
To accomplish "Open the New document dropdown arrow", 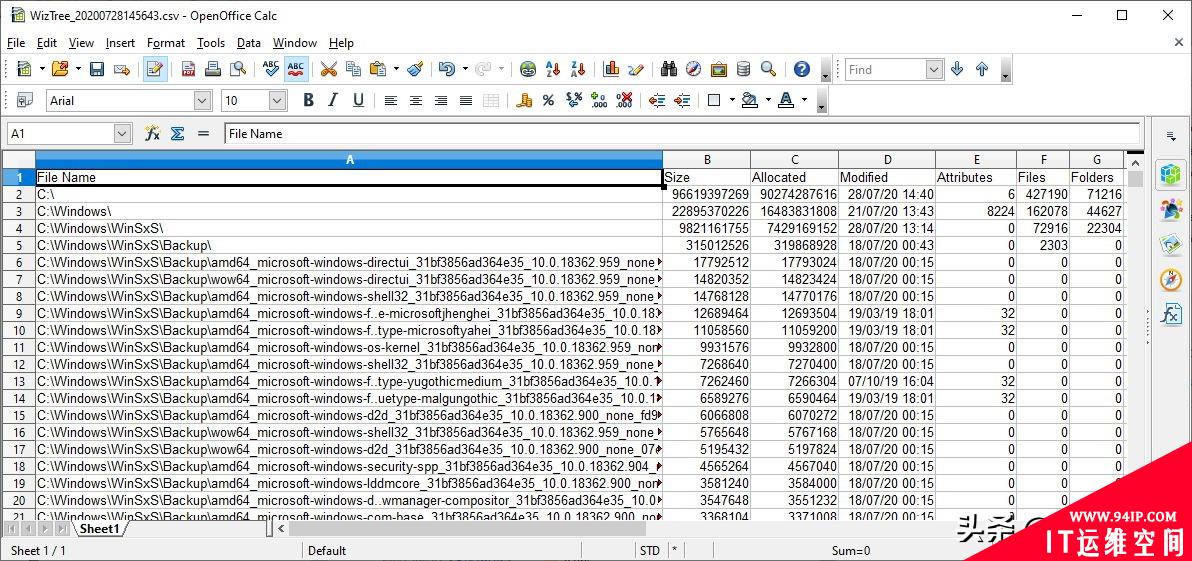I will click(42, 69).
